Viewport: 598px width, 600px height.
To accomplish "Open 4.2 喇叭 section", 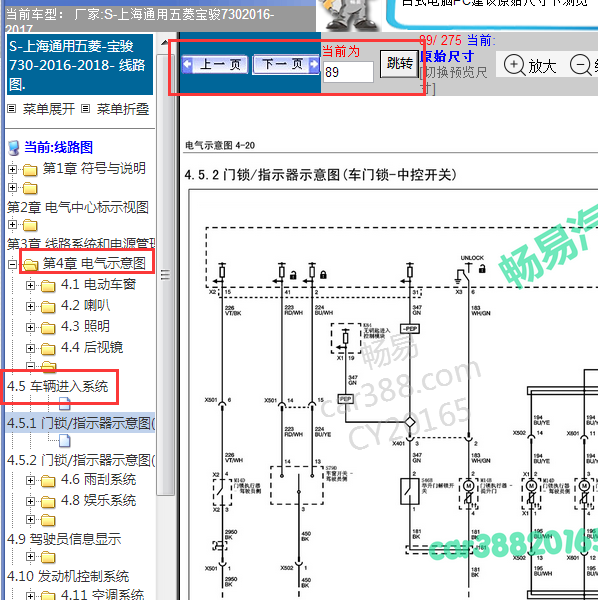I will 85,305.
